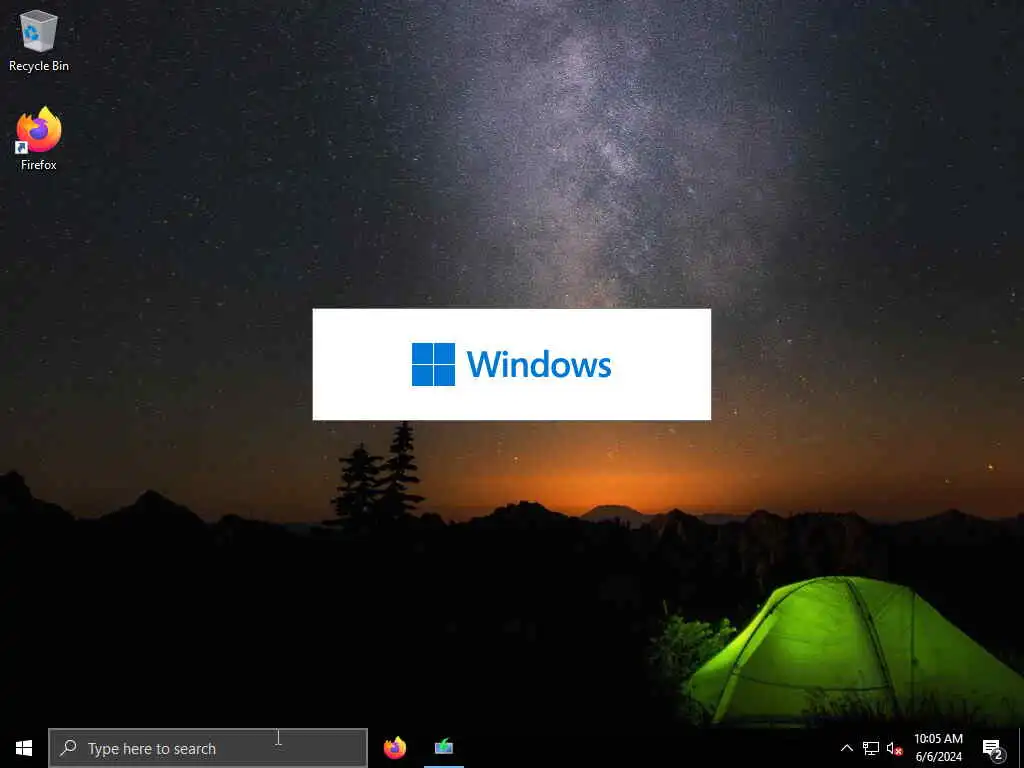Open the muted volume tray icon

coord(895,748)
